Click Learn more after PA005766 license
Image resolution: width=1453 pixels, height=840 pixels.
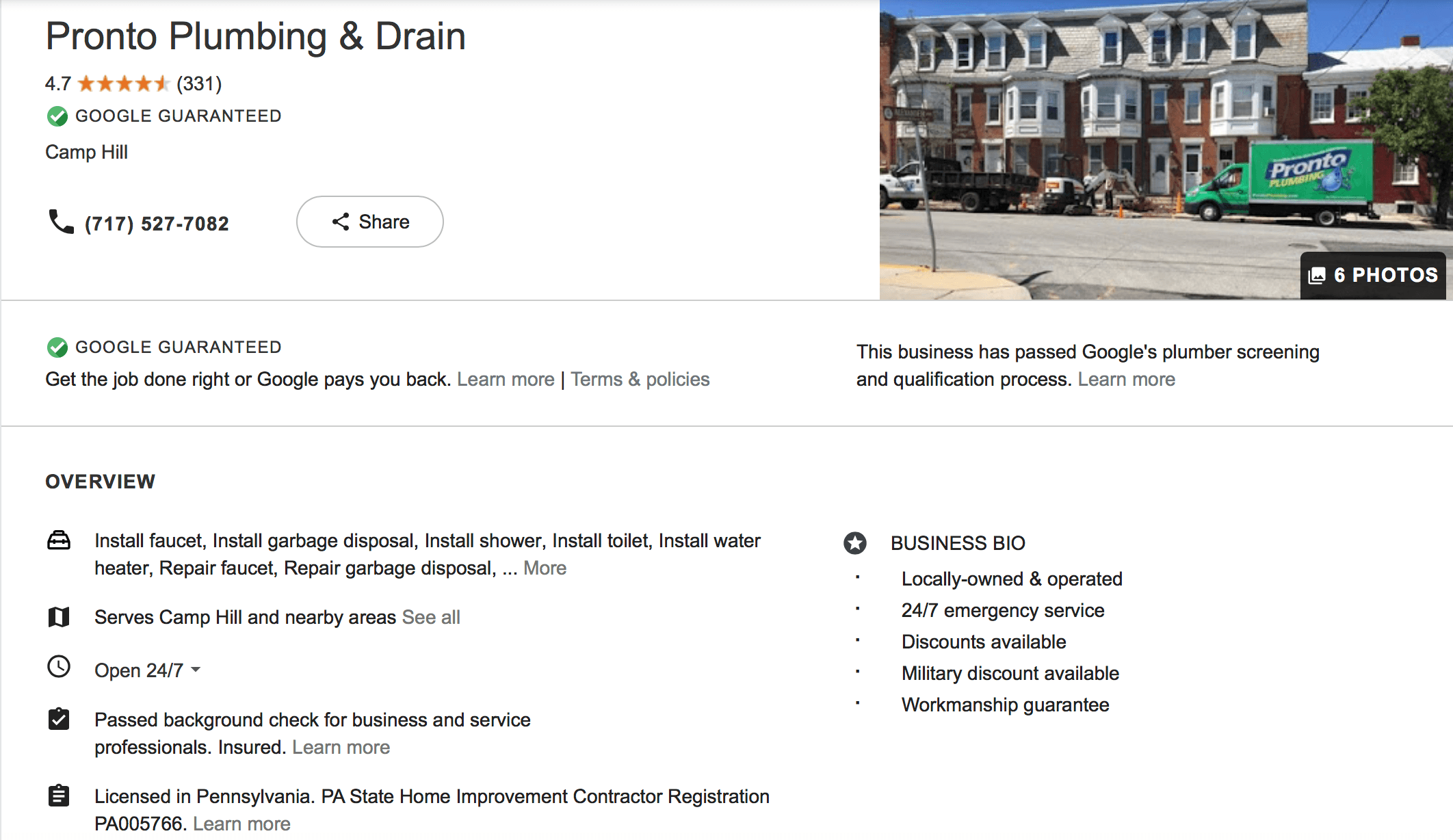(x=241, y=824)
